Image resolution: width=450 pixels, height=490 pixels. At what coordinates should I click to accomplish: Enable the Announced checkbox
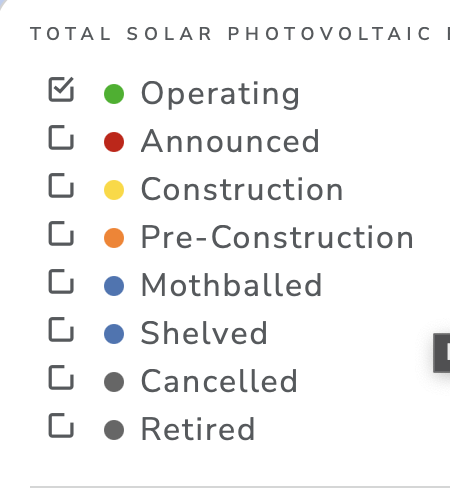point(61,137)
